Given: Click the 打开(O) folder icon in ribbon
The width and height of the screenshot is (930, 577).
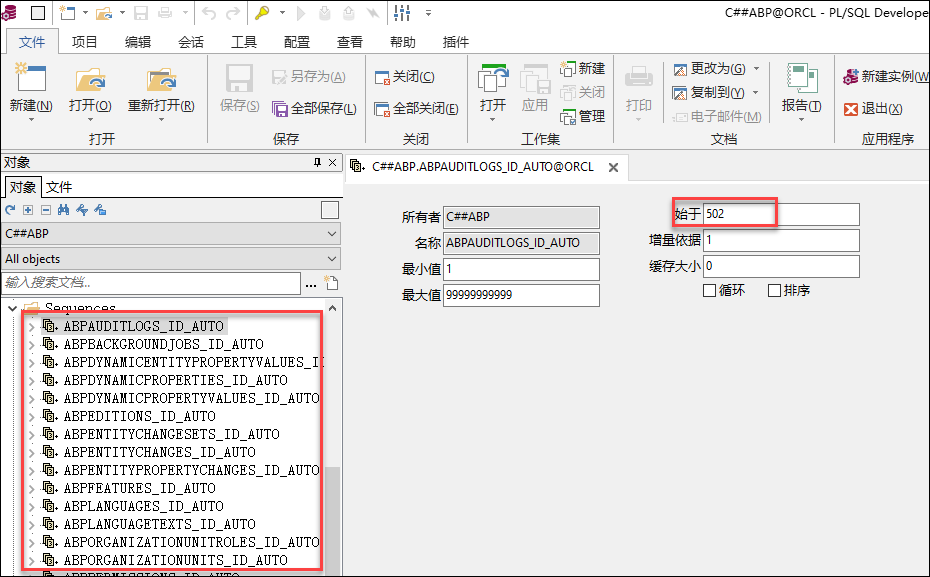Looking at the screenshot, I should (x=90, y=79).
